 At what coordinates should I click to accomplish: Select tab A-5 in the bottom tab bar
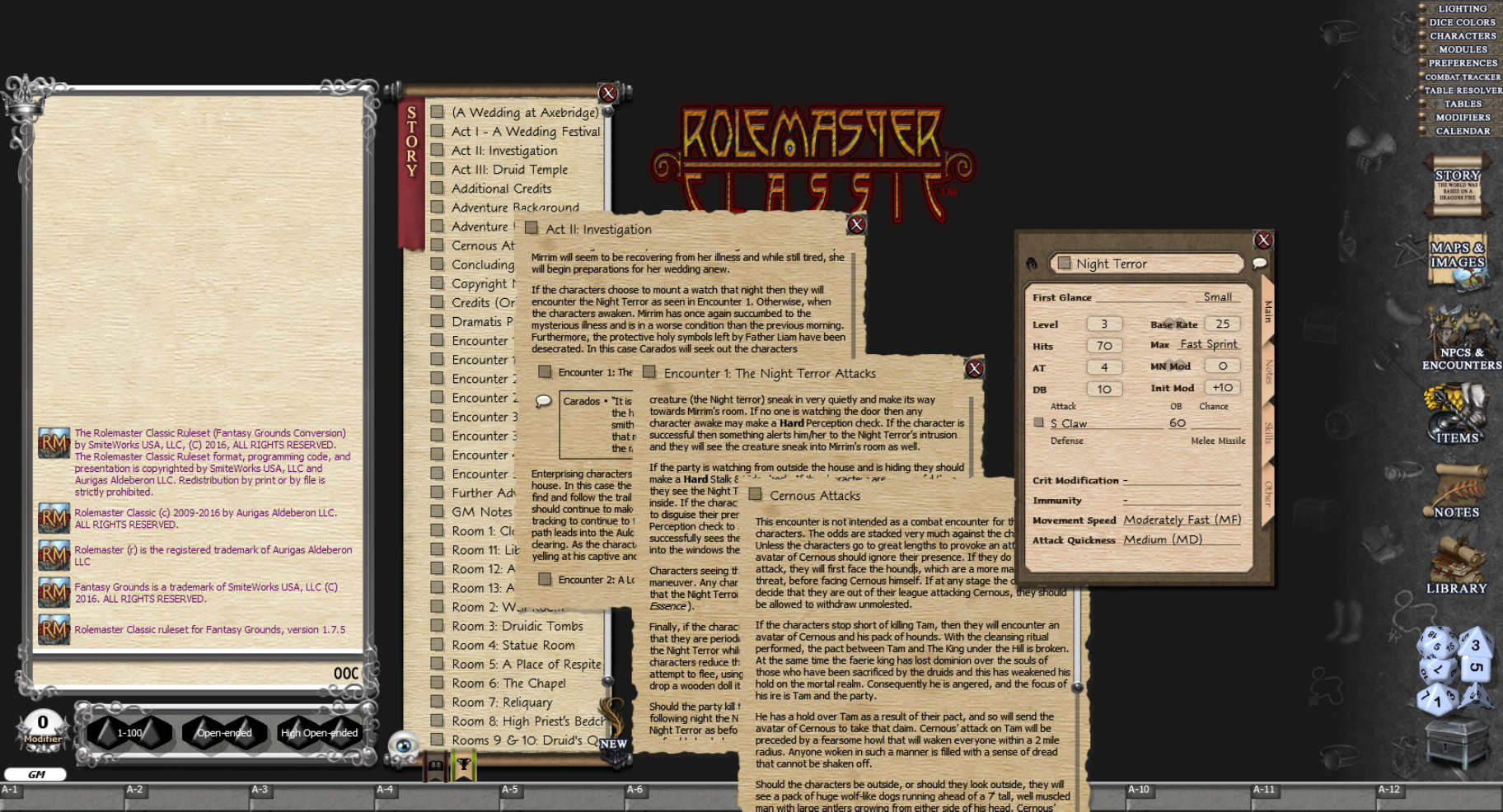point(511,789)
